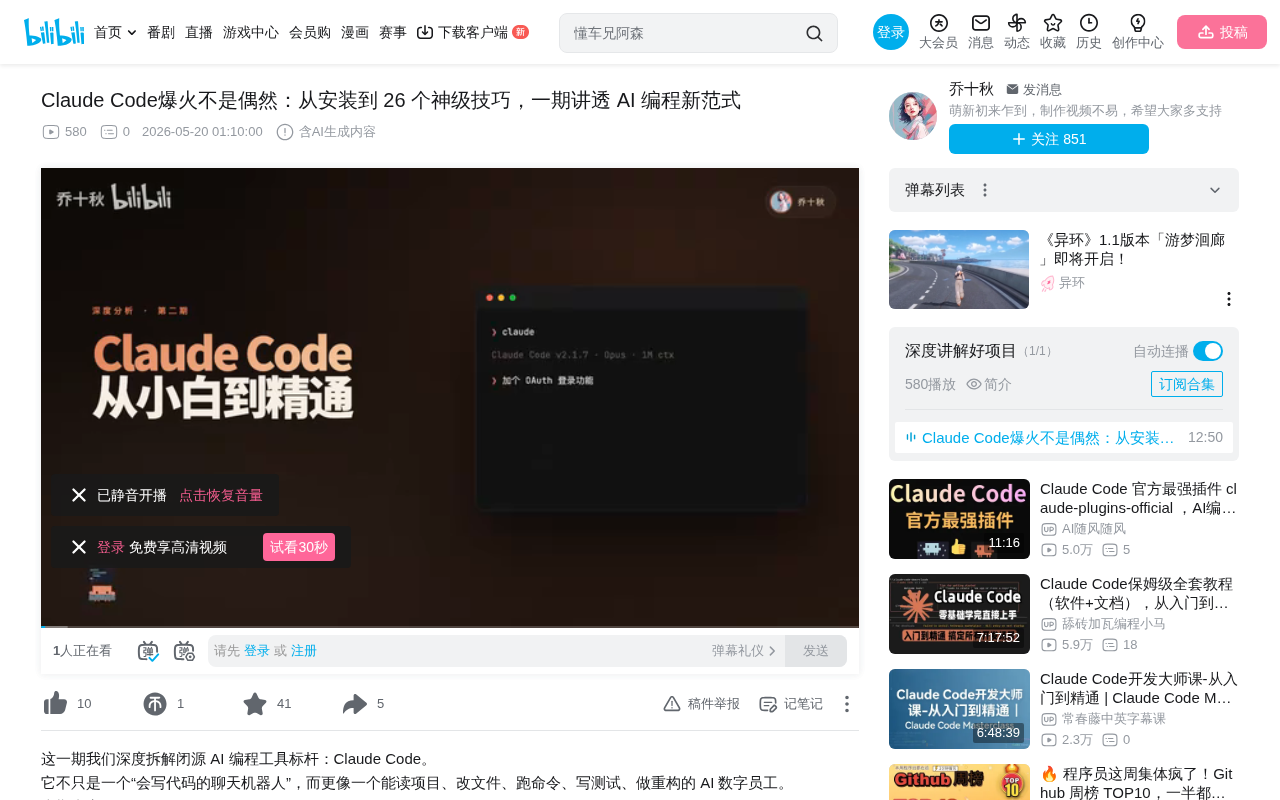
Task: Click 订阅合集 subscribe button
Action: click(x=1187, y=384)
